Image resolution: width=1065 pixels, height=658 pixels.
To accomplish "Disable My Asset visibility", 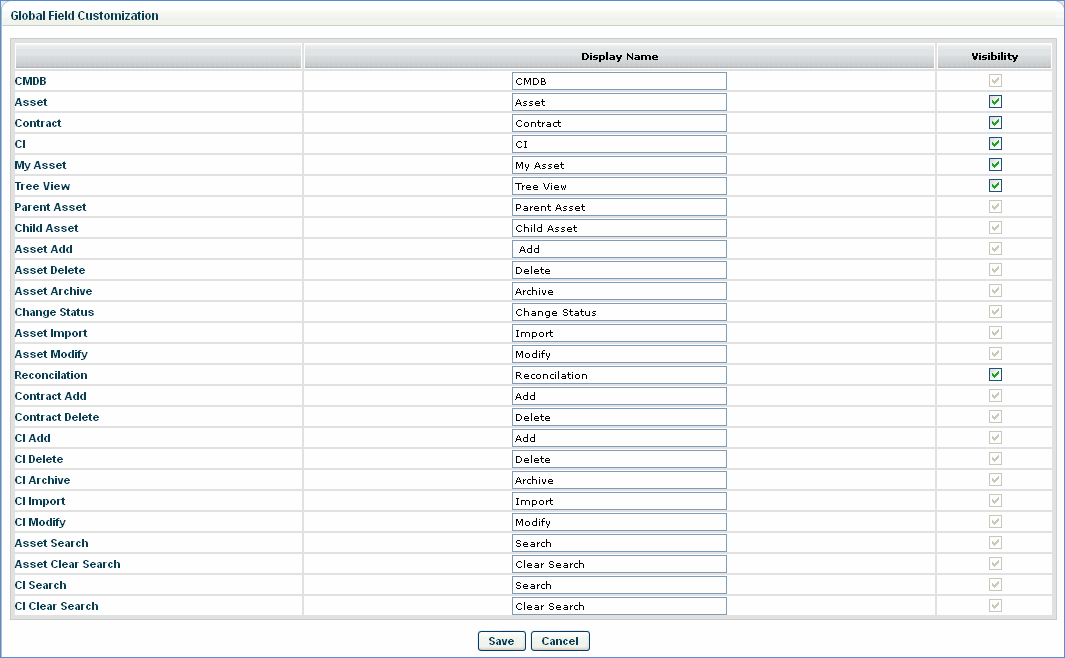I will pos(994,164).
